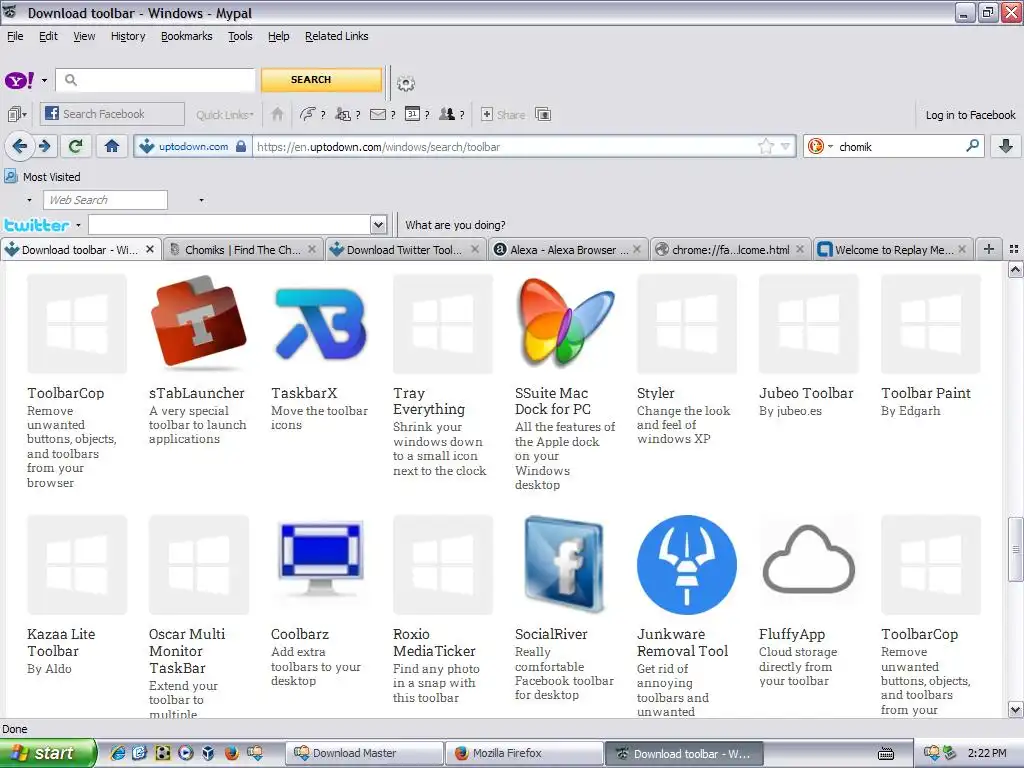Open the downloads arrow button
1024x768 pixels.
coord(1006,146)
